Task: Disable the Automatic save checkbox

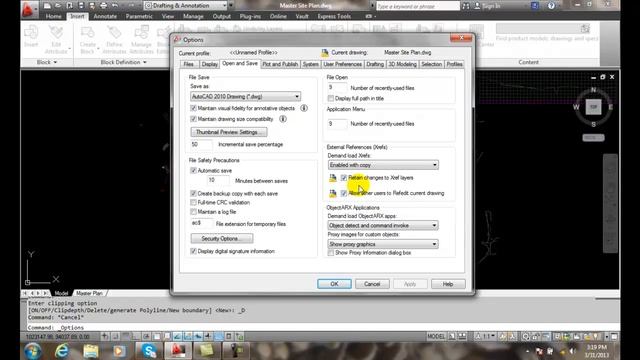Action: pos(193,170)
